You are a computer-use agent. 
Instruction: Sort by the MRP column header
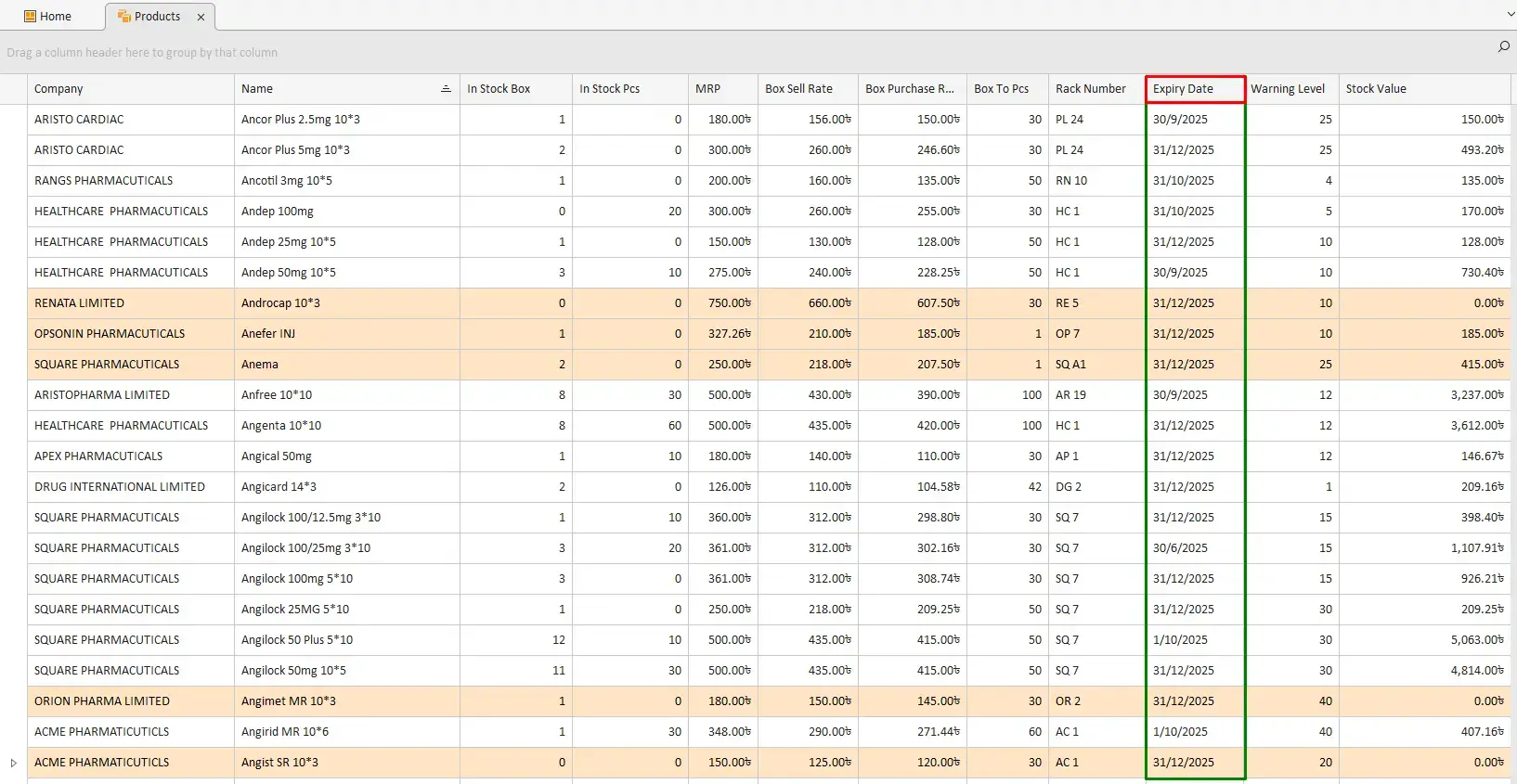[723, 89]
